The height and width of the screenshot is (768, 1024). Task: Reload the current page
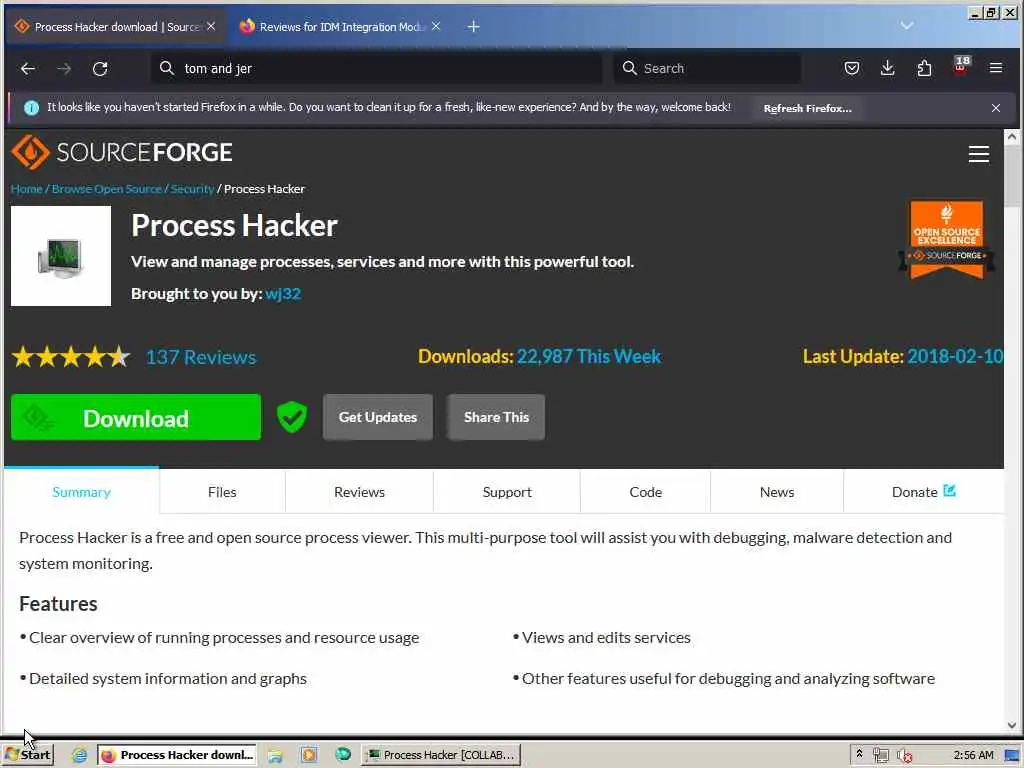click(100, 69)
